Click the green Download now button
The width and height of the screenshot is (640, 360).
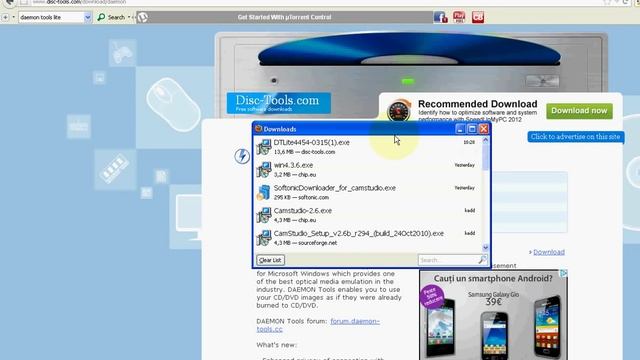[x=579, y=111]
